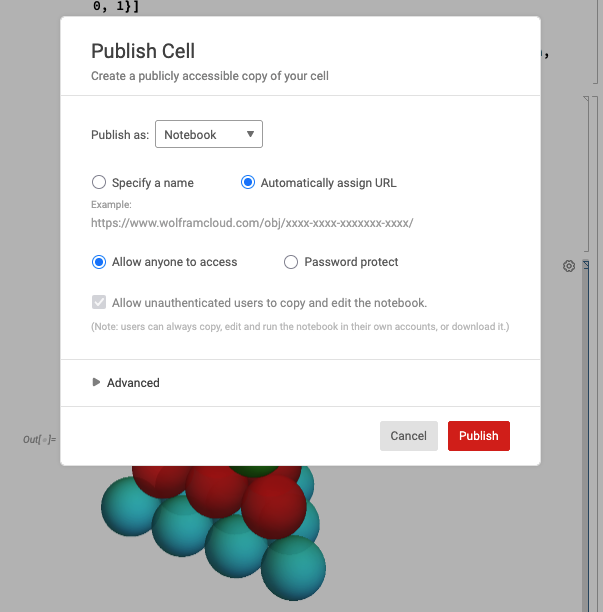Viewport: 603px width, 612px height.
Task: Click the gear icon beside the output cell
Action: tap(569, 266)
